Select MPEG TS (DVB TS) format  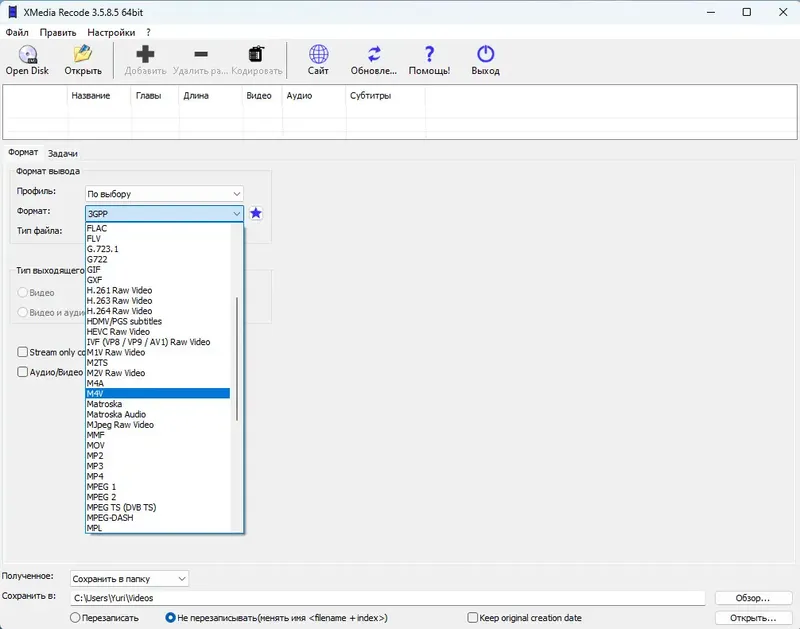click(158, 507)
